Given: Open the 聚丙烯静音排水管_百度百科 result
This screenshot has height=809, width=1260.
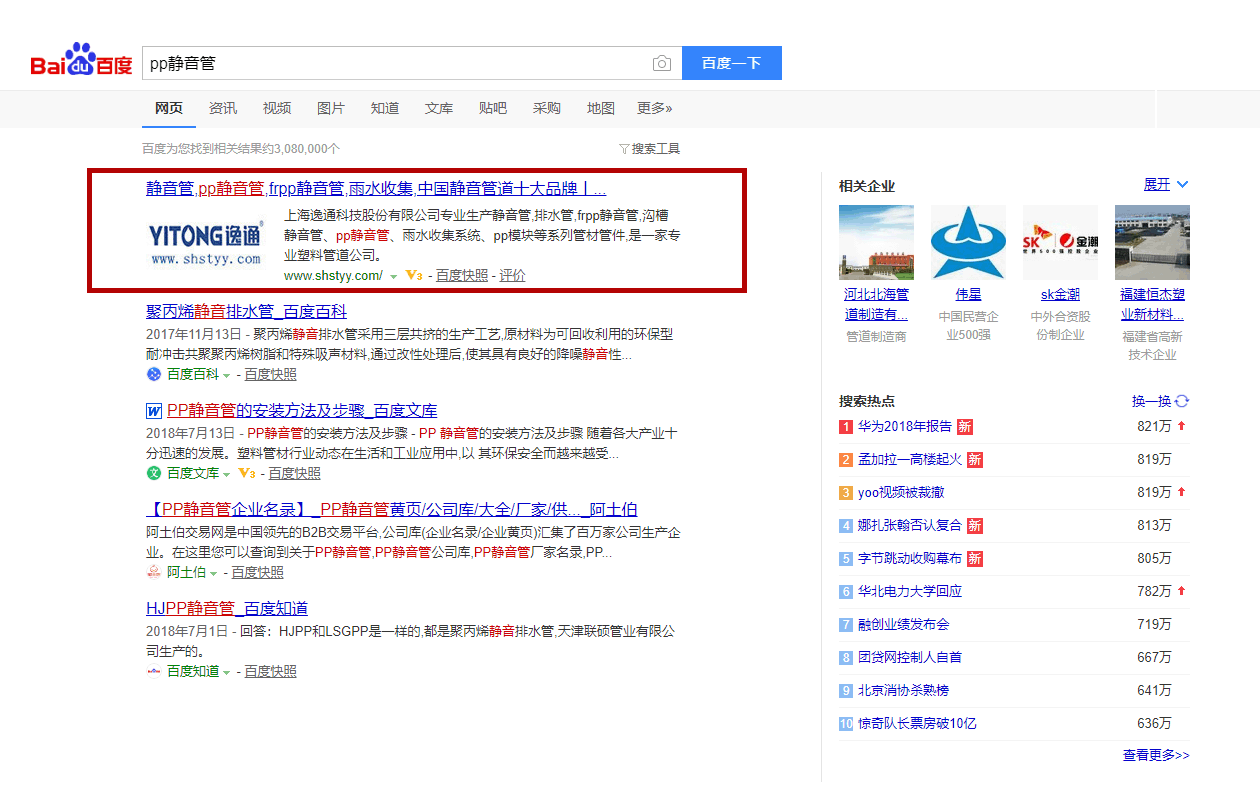Looking at the screenshot, I should 247,312.
